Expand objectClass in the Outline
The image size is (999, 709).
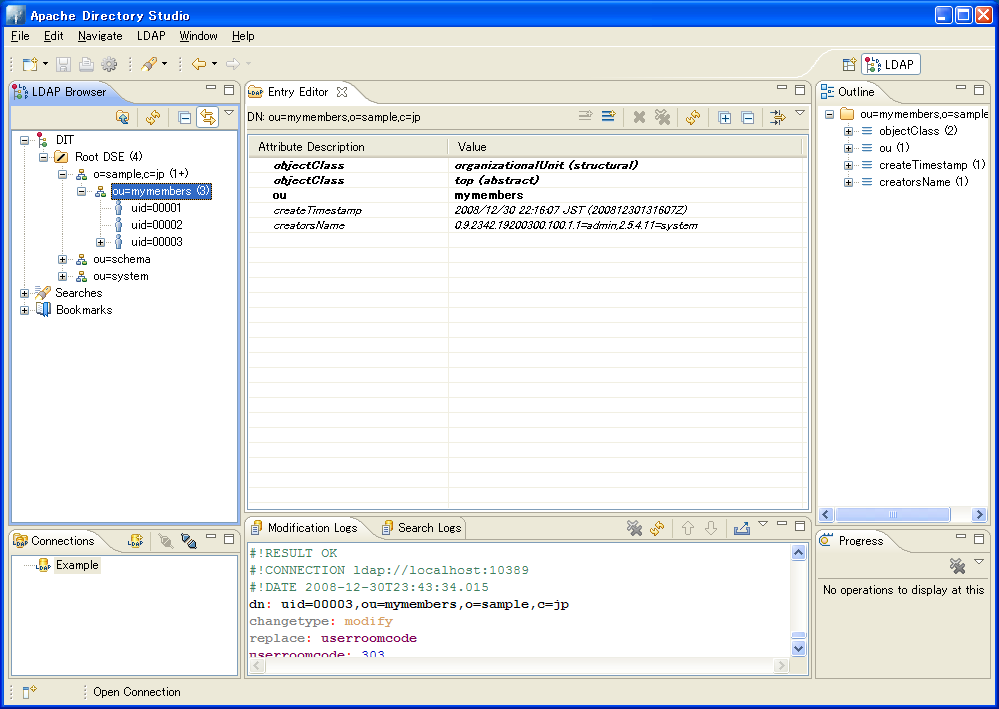[x=848, y=131]
